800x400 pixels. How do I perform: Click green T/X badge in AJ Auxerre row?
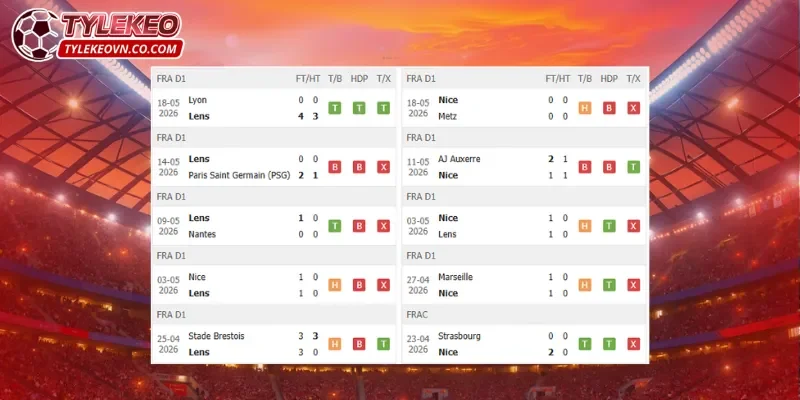[634, 167]
